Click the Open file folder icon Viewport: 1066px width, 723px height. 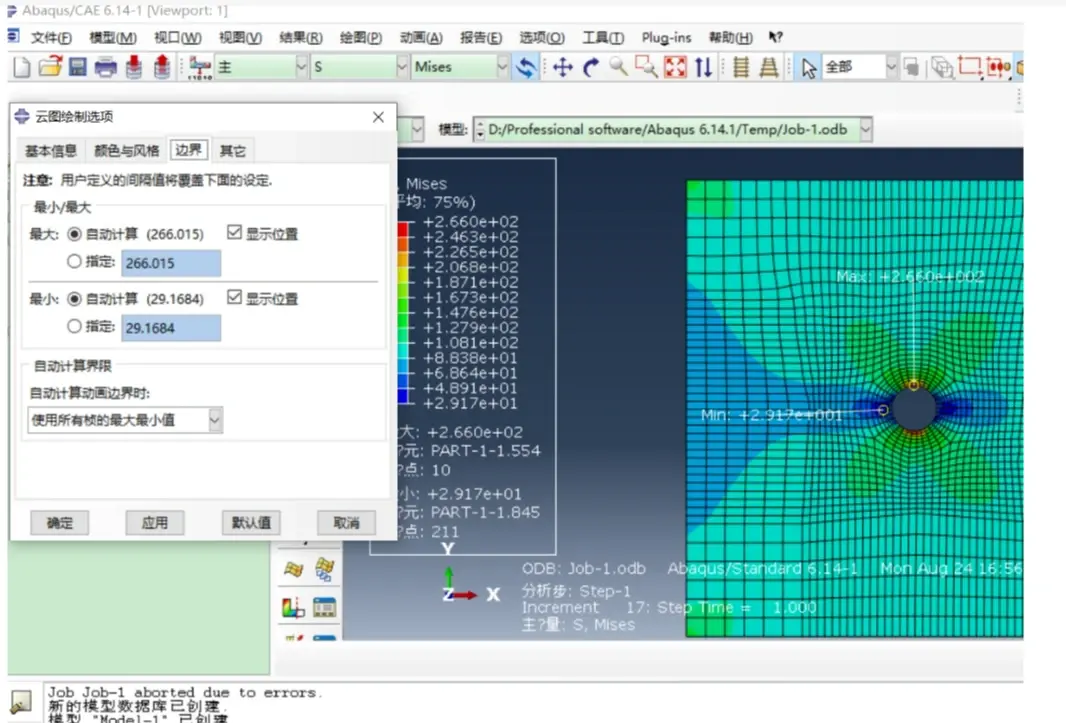50,67
